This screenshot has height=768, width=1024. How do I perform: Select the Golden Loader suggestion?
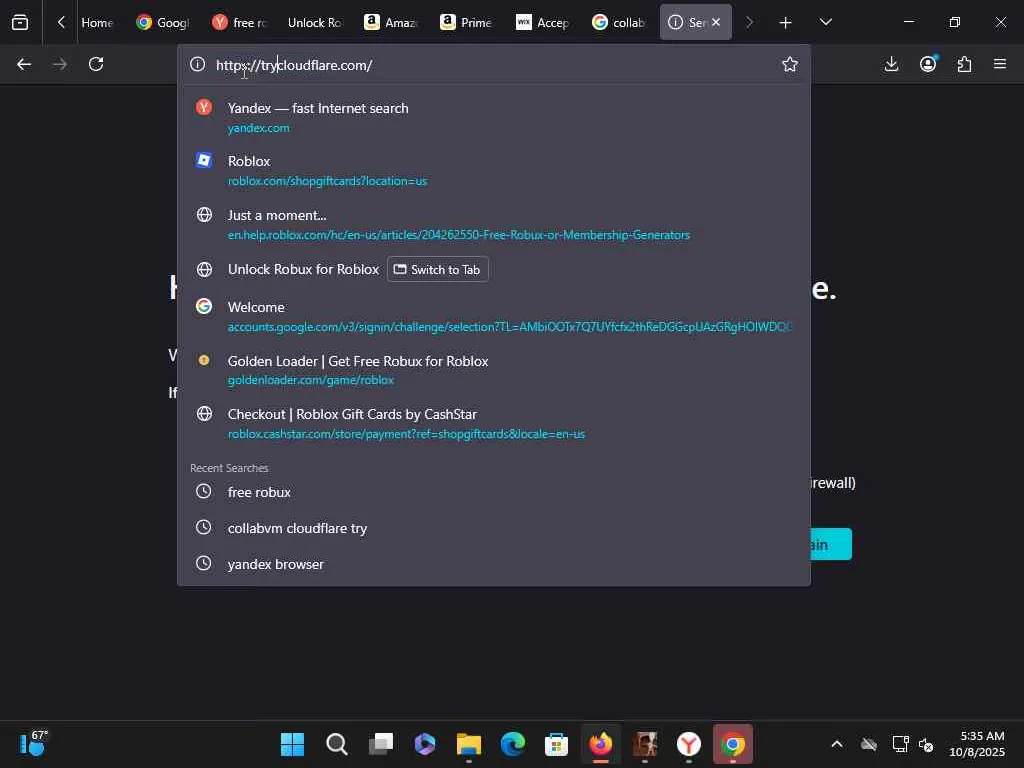pyautogui.click(x=494, y=370)
